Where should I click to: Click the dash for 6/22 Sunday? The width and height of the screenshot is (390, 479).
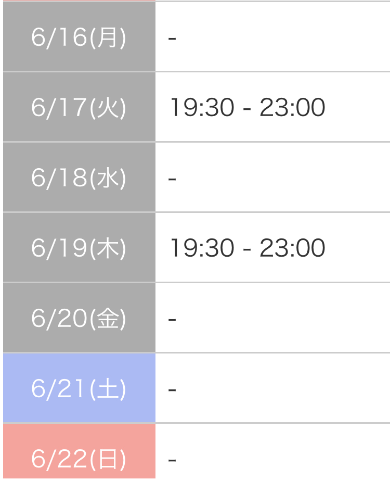[172, 461]
